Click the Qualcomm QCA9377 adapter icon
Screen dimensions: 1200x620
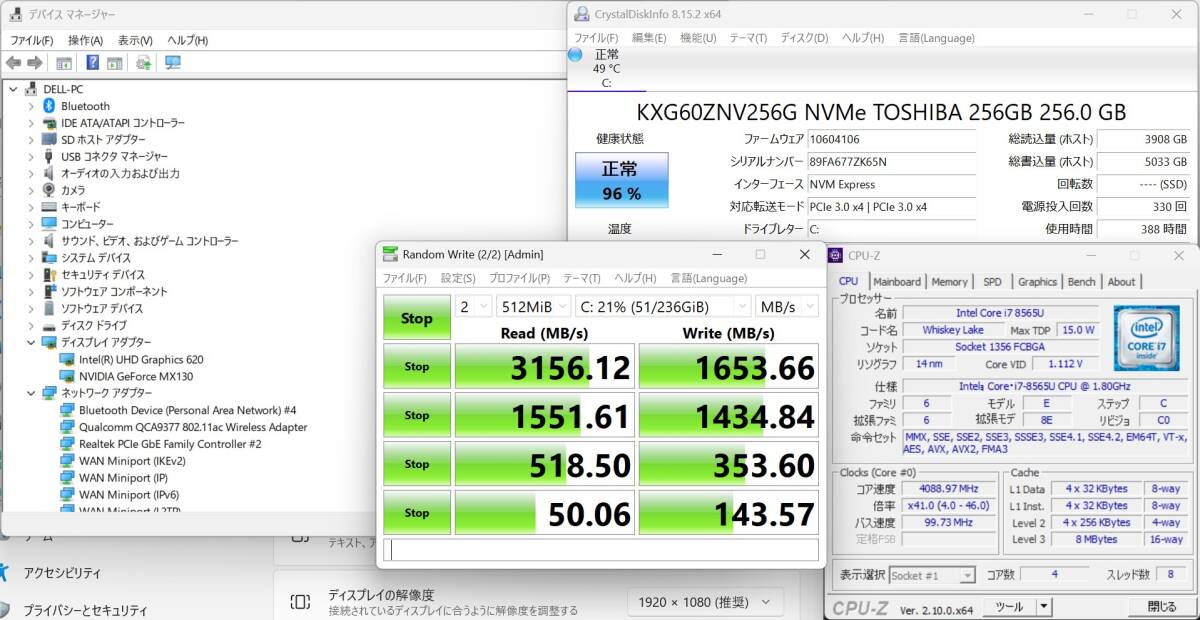coord(67,427)
